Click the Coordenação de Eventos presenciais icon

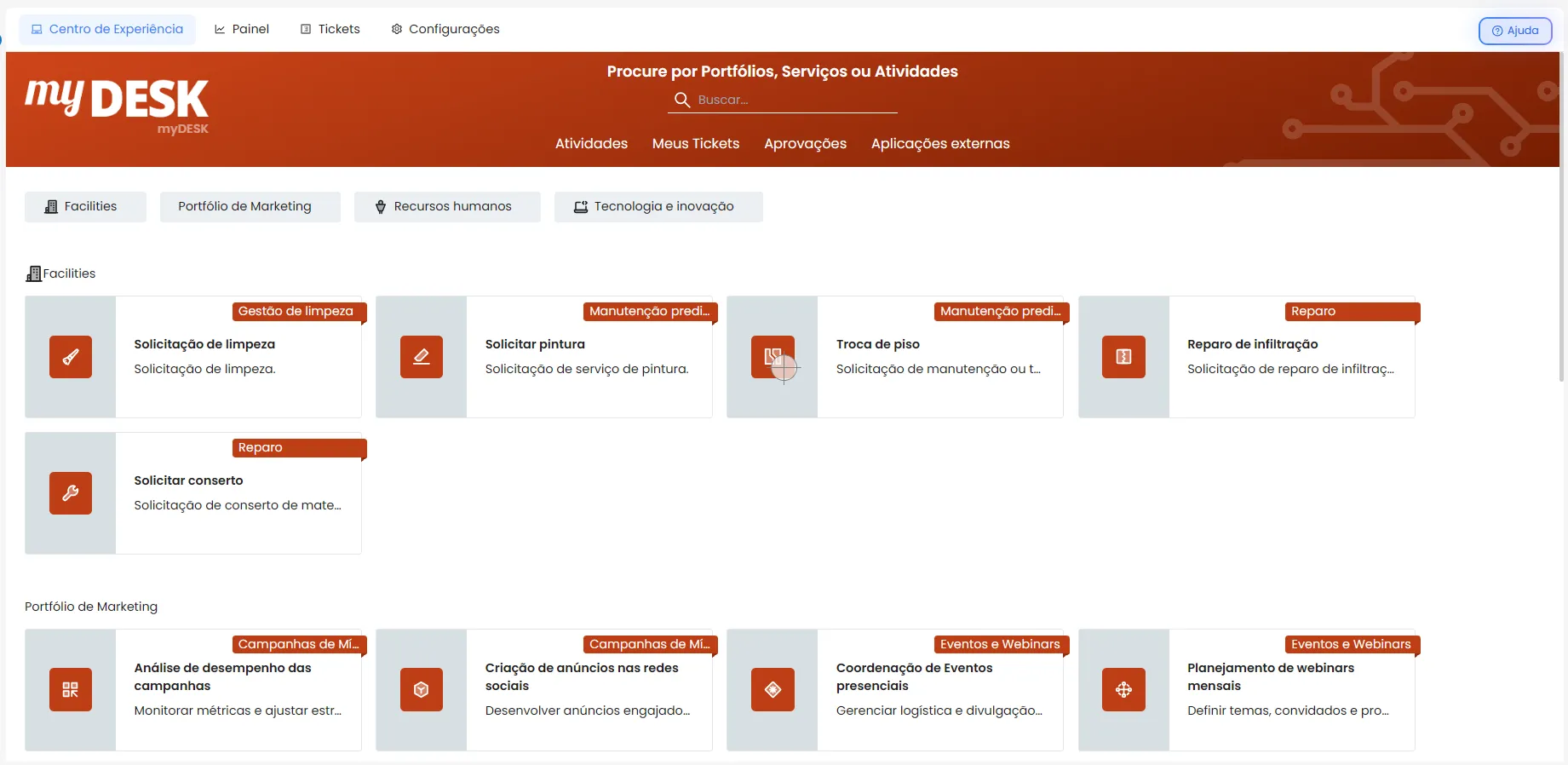pos(773,690)
